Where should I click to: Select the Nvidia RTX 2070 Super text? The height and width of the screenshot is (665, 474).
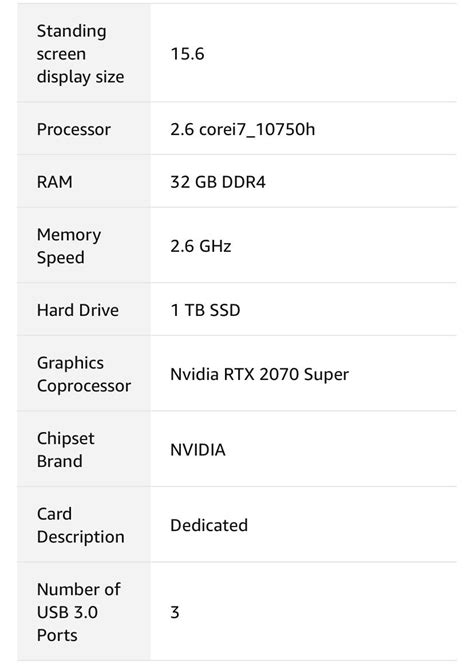(x=259, y=374)
